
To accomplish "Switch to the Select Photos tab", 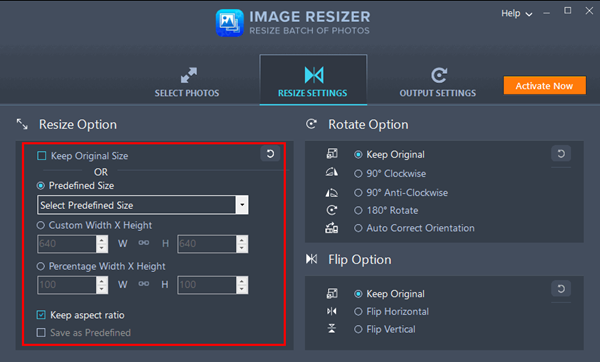I will (187, 82).
